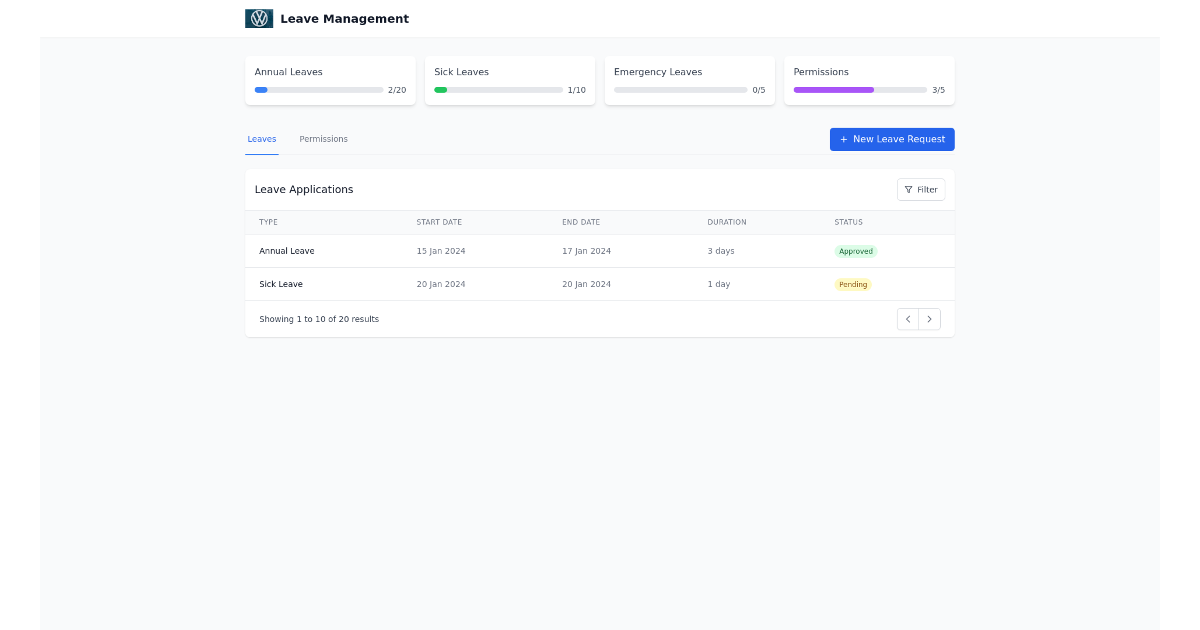Open the Sick Leaves summary card
The image size is (1200, 630).
(x=510, y=80)
